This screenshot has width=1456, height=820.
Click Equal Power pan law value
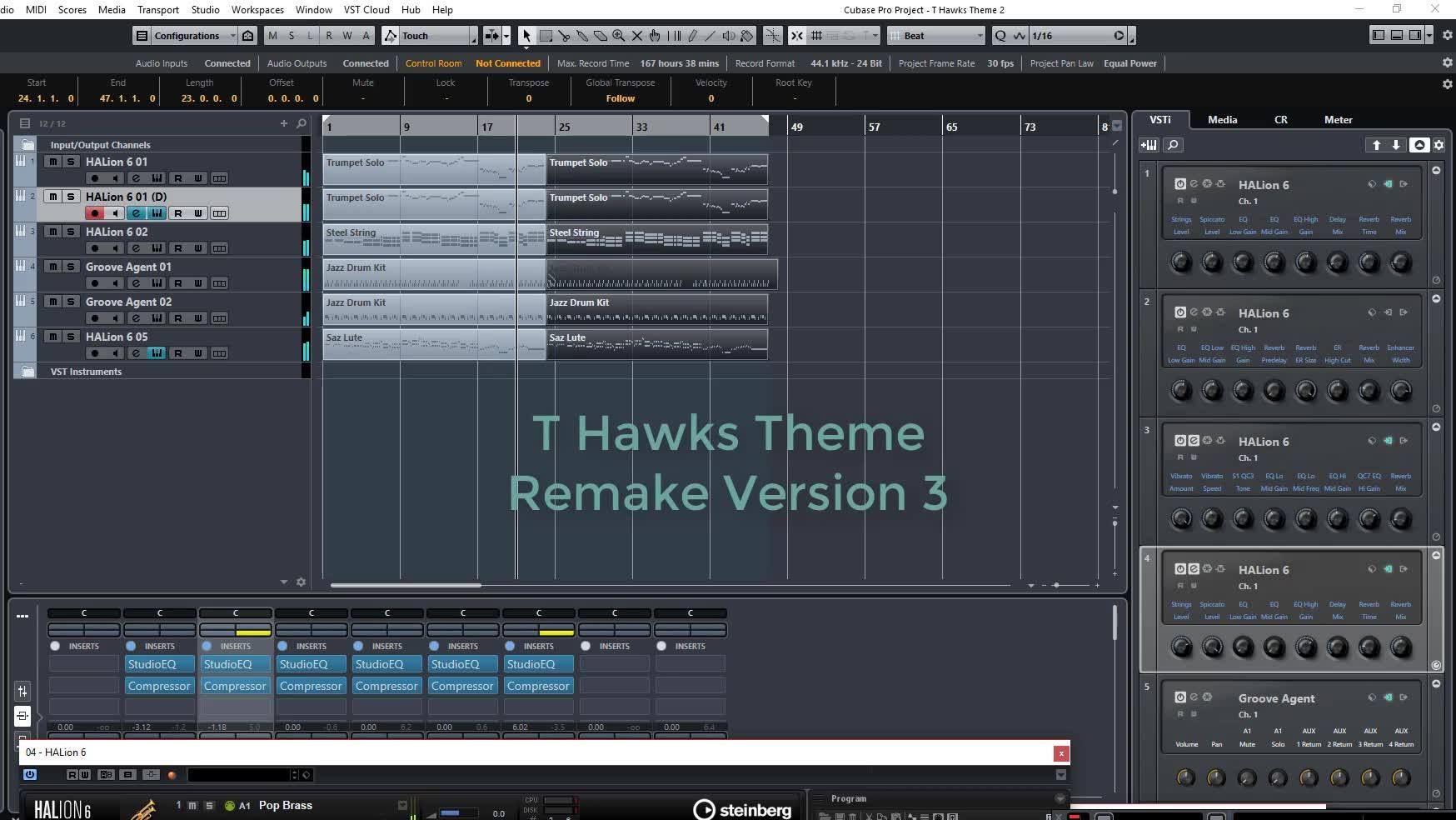click(x=1129, y=63)
